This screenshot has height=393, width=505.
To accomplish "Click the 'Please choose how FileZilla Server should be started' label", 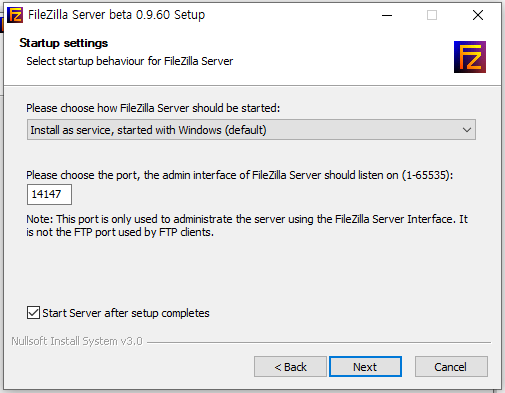I will [153, 108].
